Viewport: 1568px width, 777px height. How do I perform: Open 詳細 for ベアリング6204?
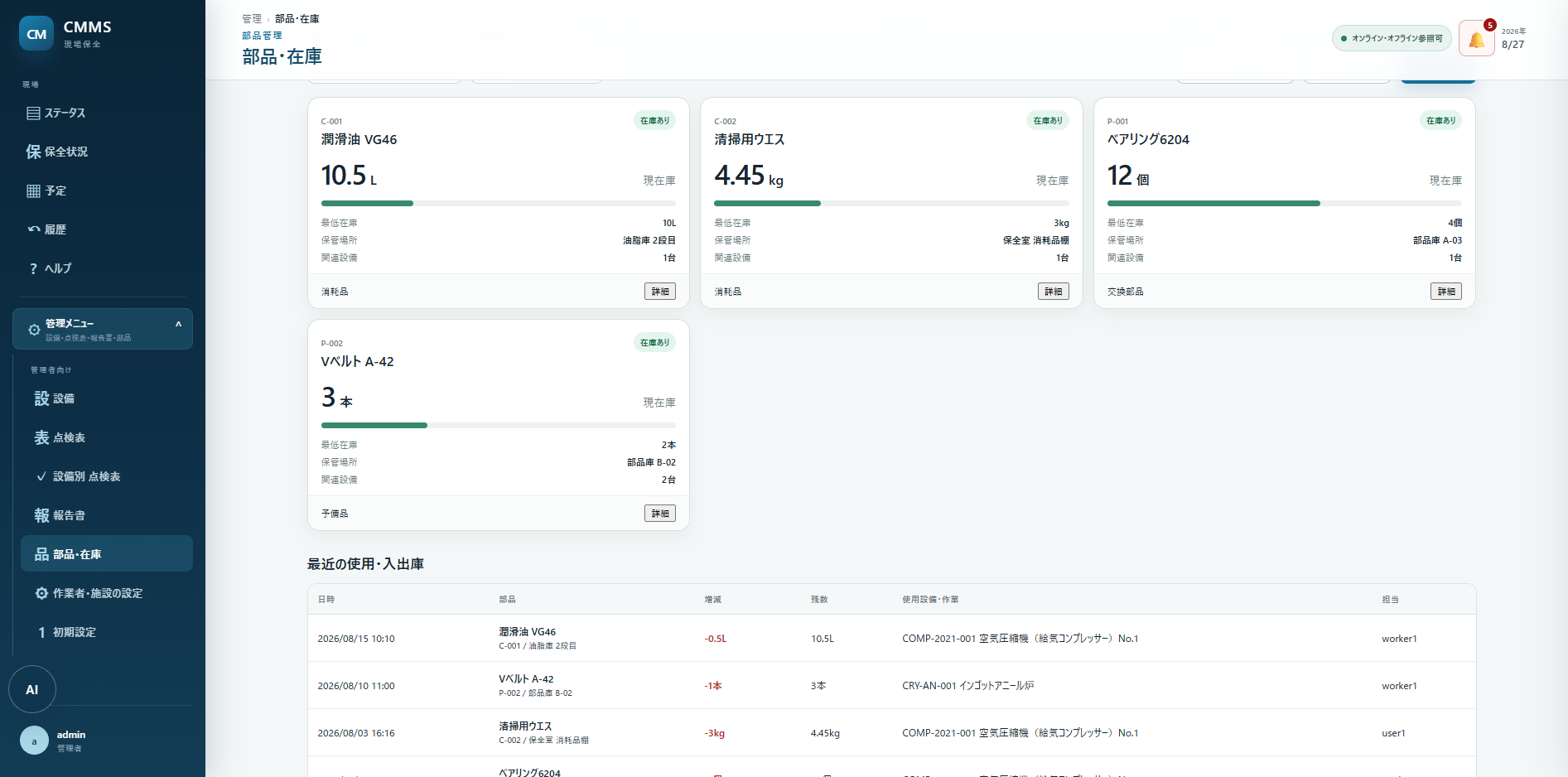[1446, 292]
